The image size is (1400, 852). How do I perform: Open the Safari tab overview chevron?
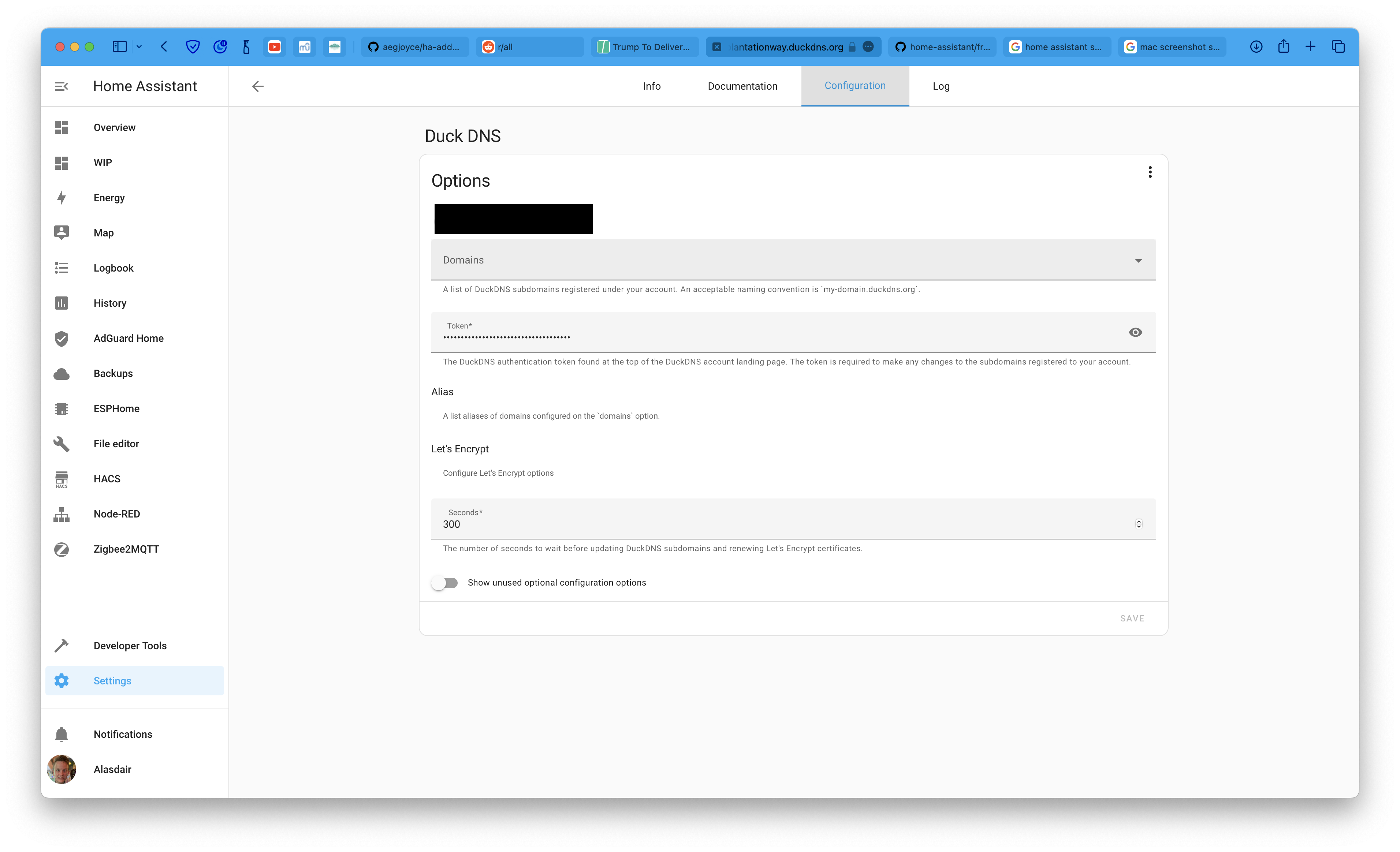pyautogui.click(x=140, y=46)
